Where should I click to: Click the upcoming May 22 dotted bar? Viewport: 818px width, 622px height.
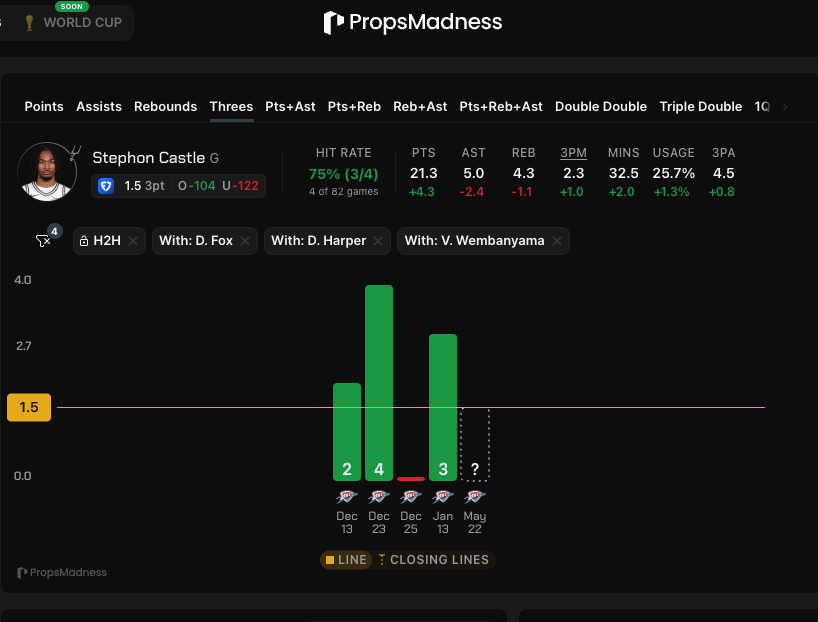click(475, 445)
